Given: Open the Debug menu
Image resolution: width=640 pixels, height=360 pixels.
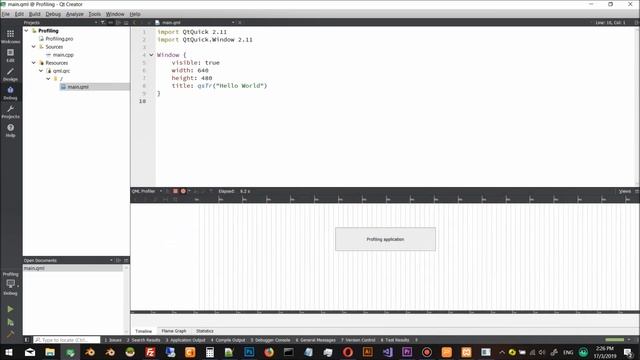Looking at the screenshot, I should pyautogui.click(x=53, y=14).
